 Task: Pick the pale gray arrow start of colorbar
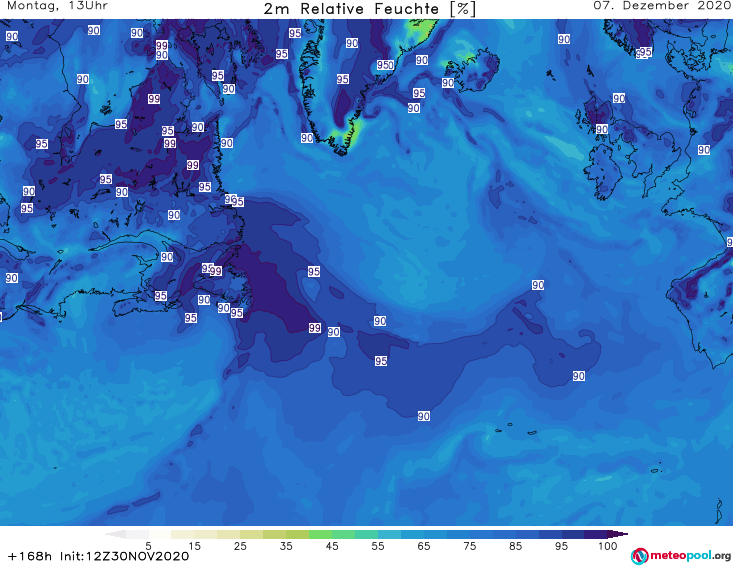click(x=115, y=534)
